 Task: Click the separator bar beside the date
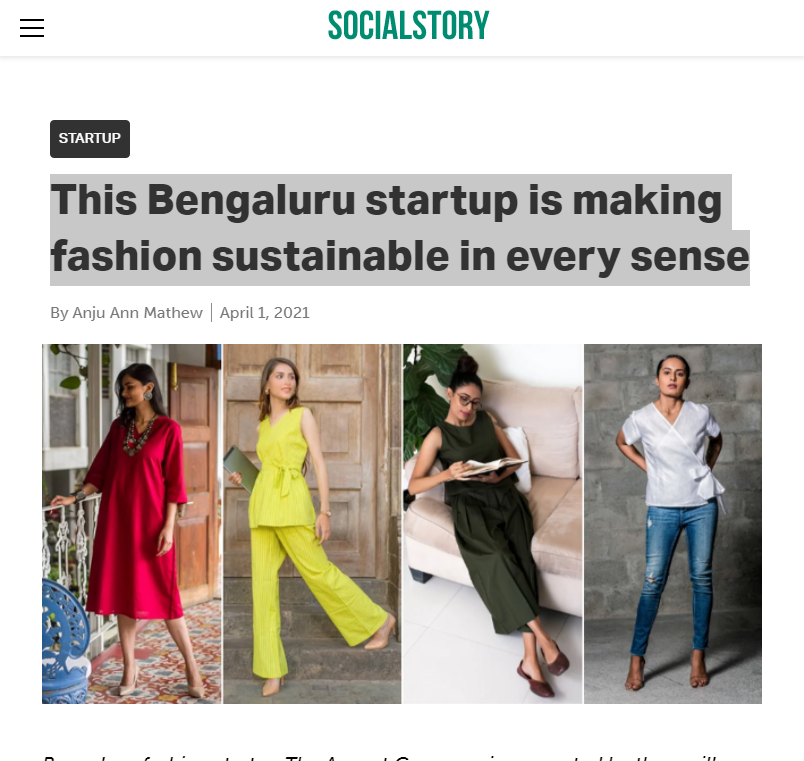(x=213, y=311)
